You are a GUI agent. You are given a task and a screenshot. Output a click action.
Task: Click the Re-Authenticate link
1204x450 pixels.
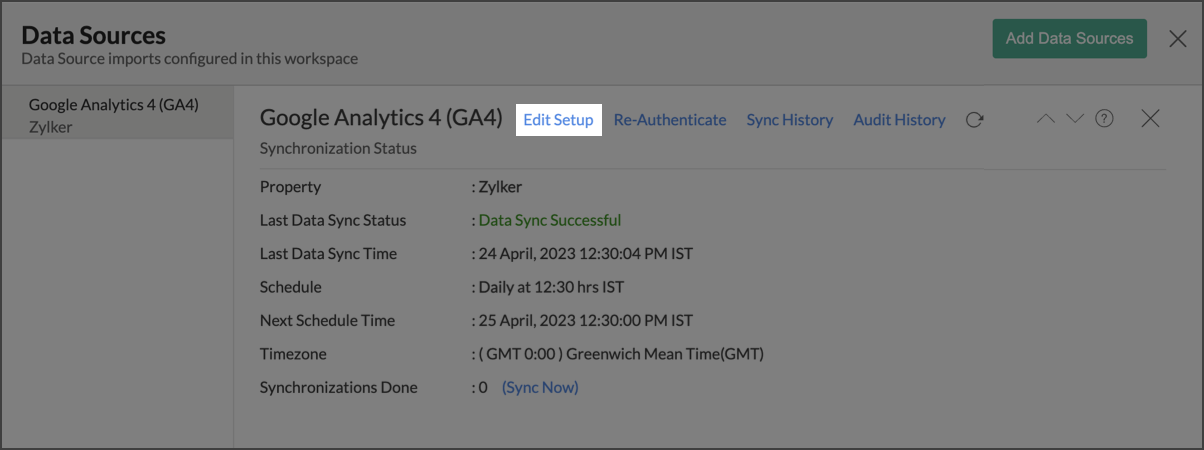[670, 120]
